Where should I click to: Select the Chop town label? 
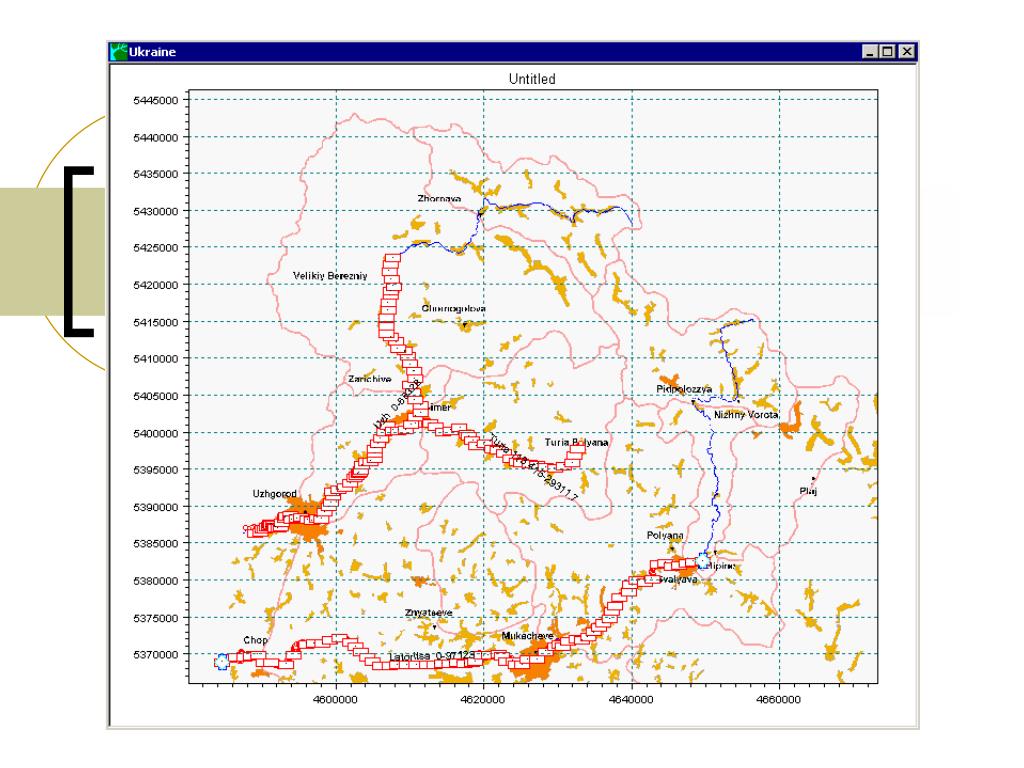coord(255,640)
